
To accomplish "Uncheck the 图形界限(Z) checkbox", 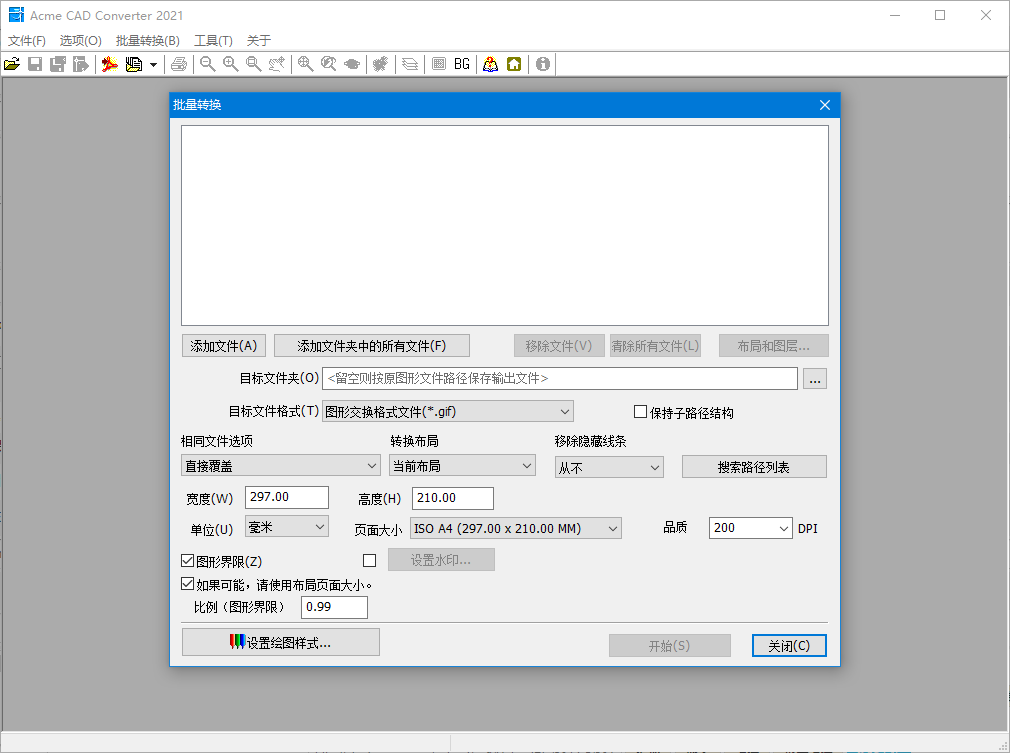I will pyautogui.click(x=187, y=561).
